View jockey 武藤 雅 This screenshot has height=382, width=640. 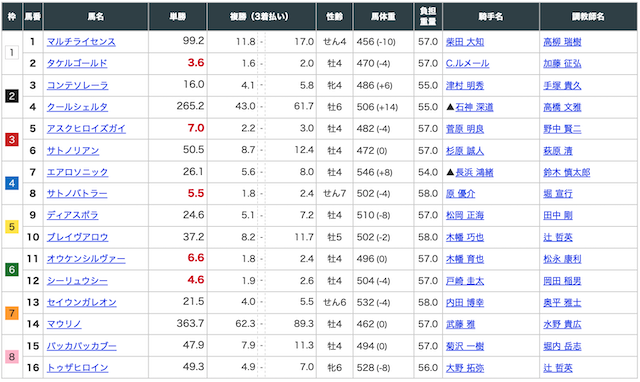[460, 324]
